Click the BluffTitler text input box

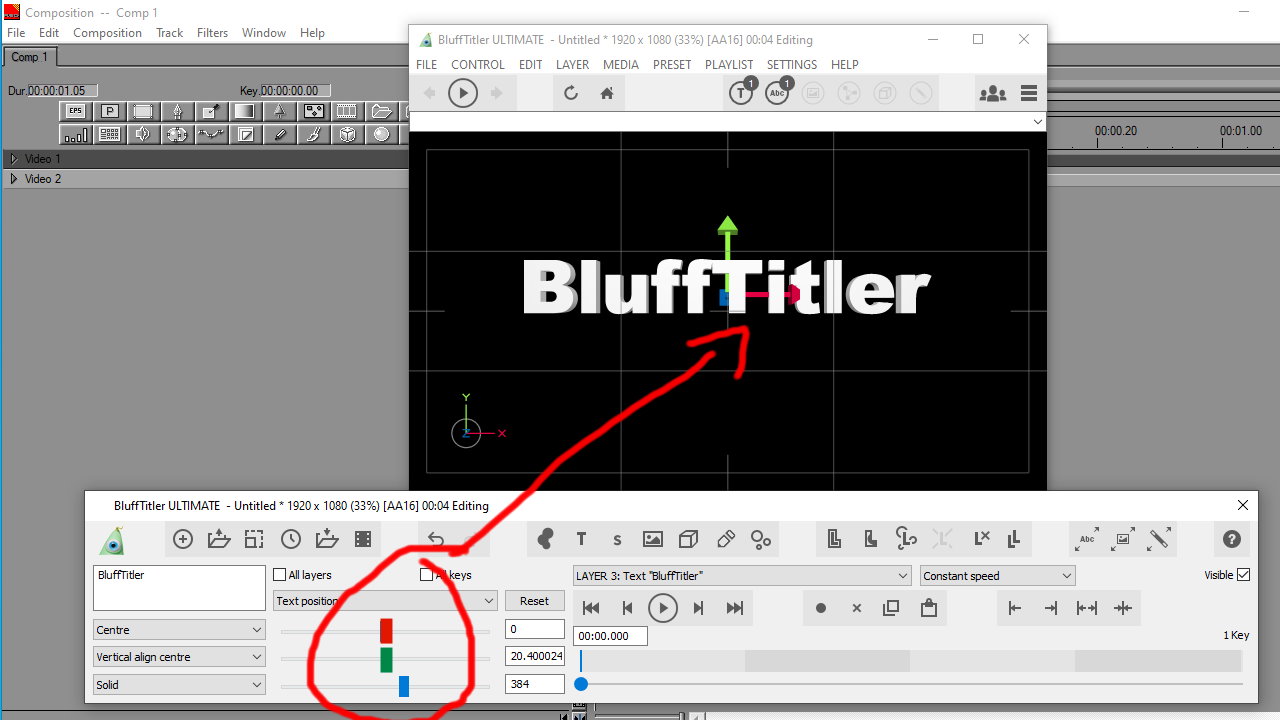coord(179,588)
